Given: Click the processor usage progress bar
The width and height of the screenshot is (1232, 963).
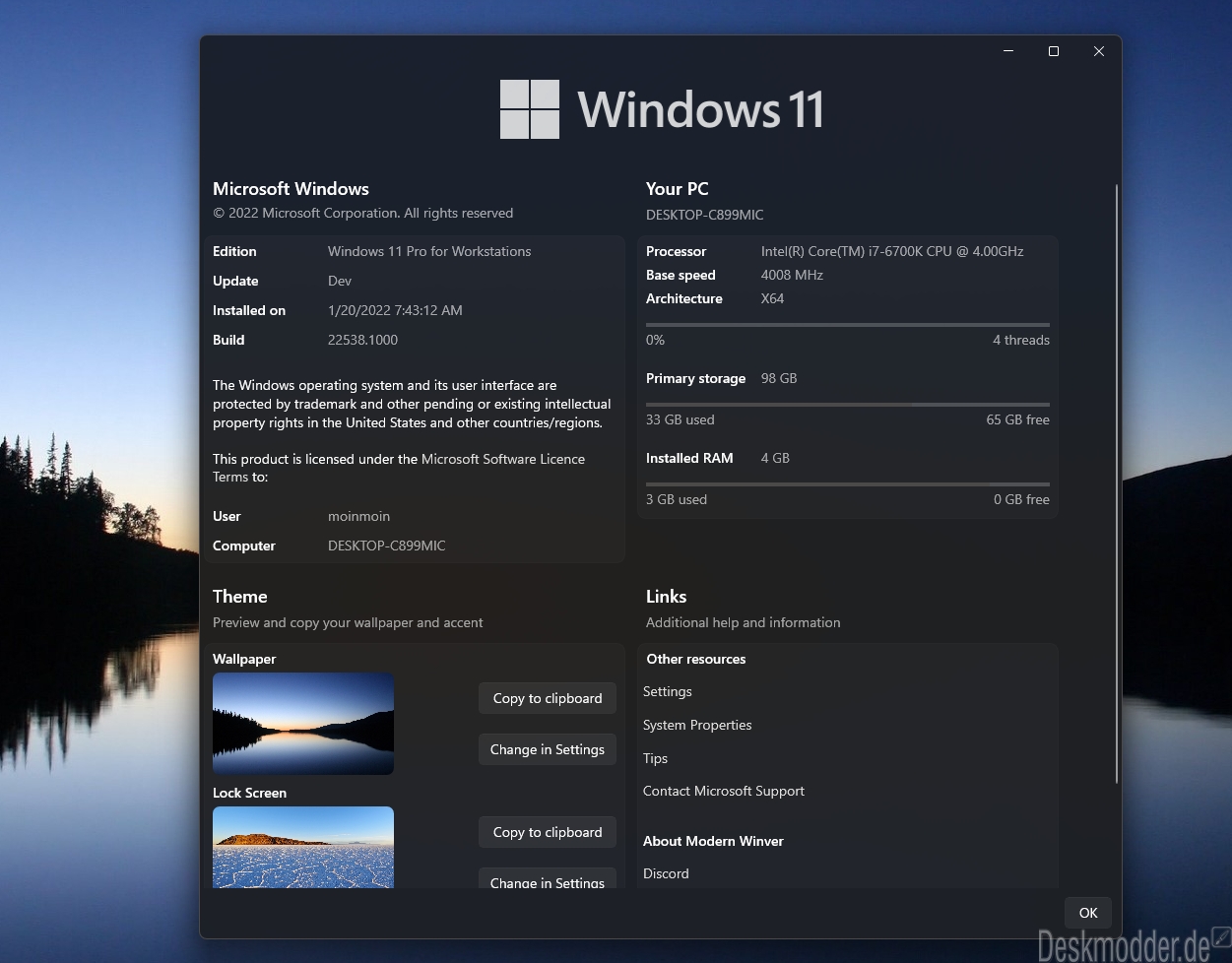Looking at the screenshot, I should (848, 324).
